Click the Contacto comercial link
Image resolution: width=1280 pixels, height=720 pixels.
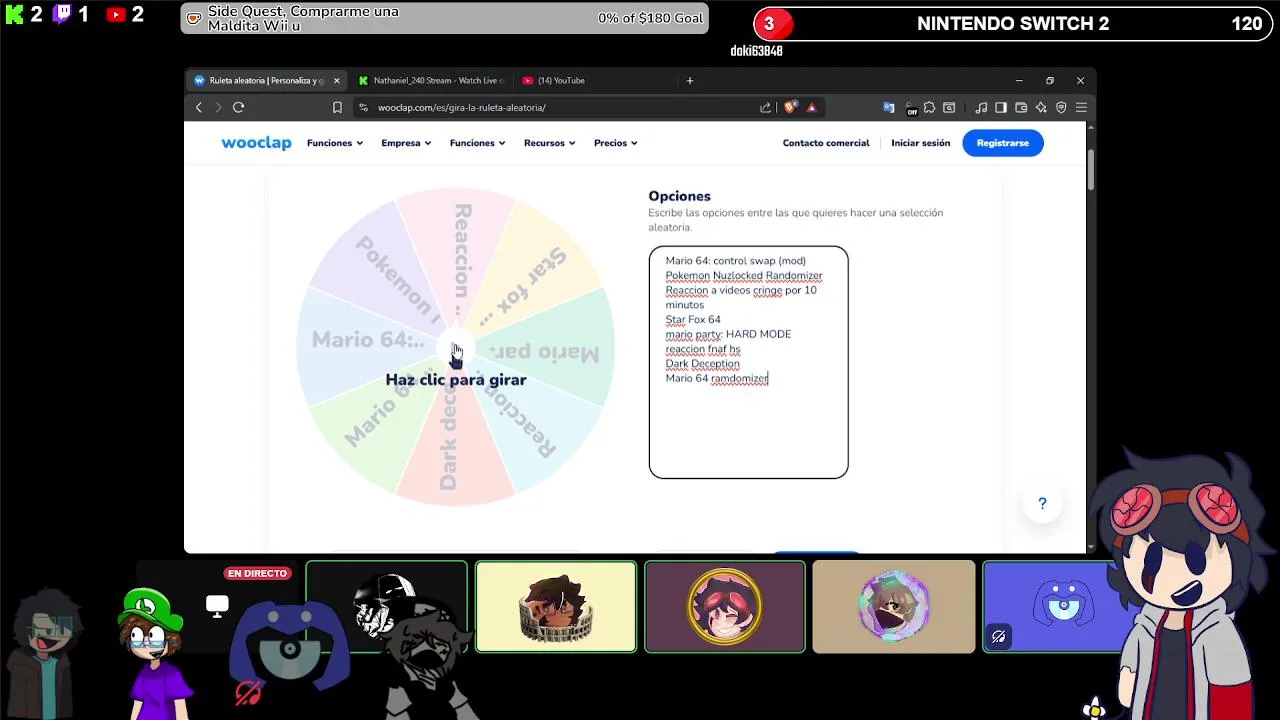(826, 143)
